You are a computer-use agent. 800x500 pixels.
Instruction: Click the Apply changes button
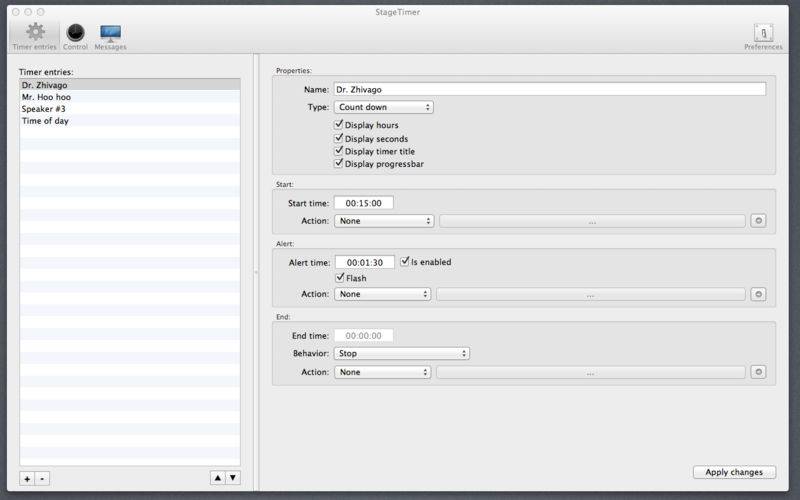734,472
